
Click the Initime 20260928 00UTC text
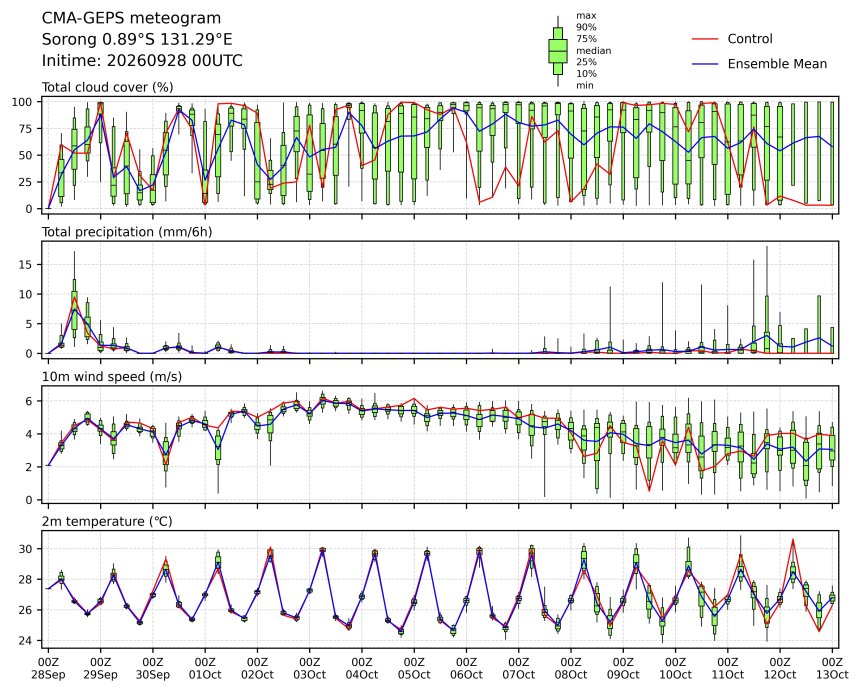142,60
